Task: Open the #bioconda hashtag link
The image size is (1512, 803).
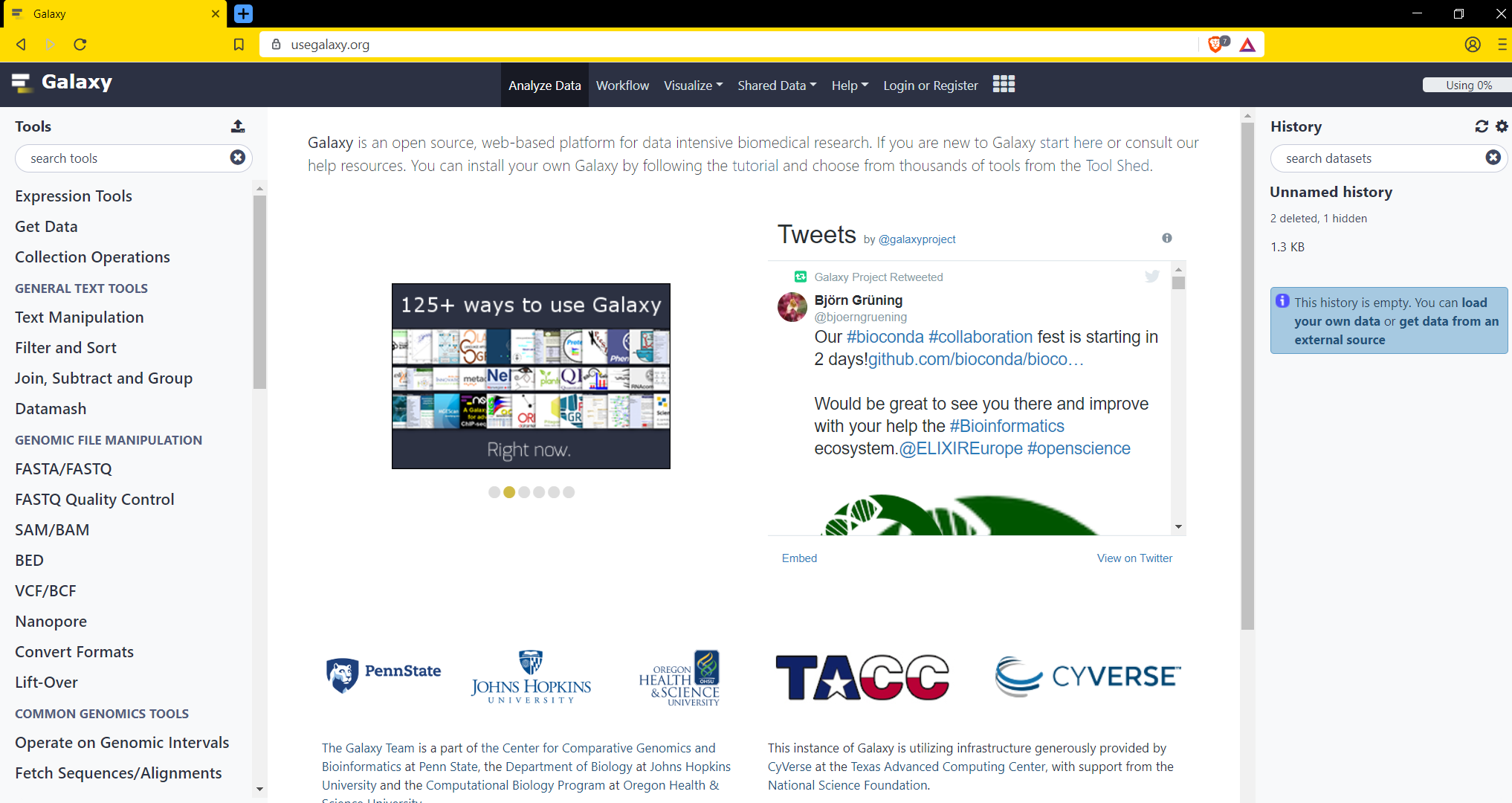Action: tap(885, 337)
